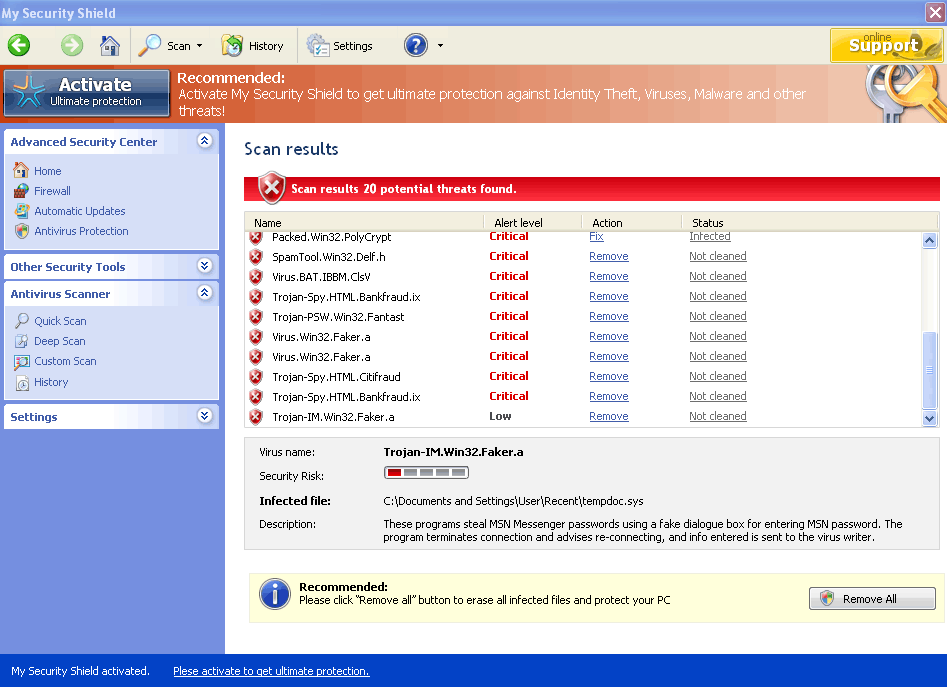This screenshot has width=947, height=687.
Task: Open the dropdown arrow next to Help
Action: (441, 46)
